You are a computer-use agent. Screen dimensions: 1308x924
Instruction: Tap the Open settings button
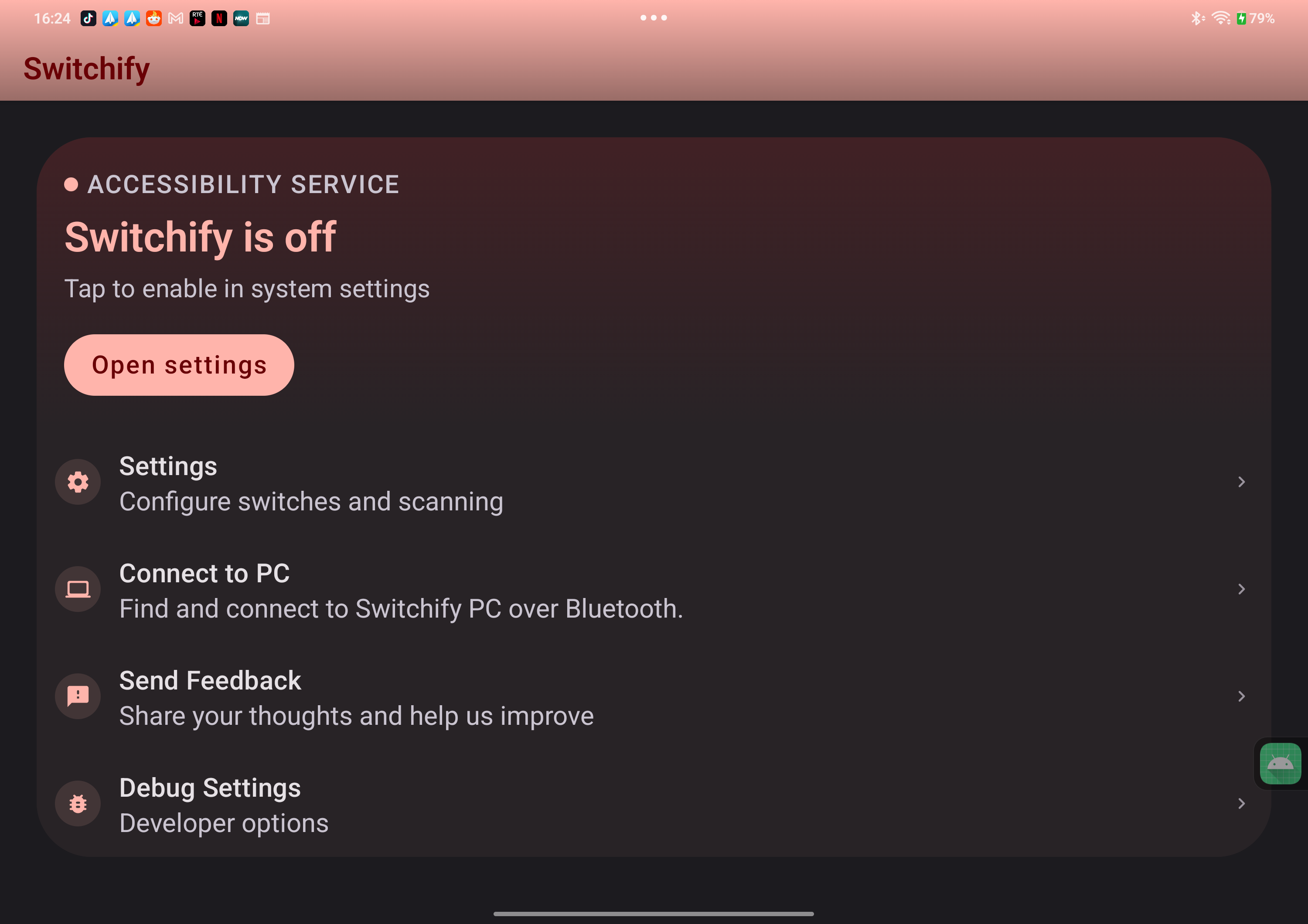pos(179,365)
